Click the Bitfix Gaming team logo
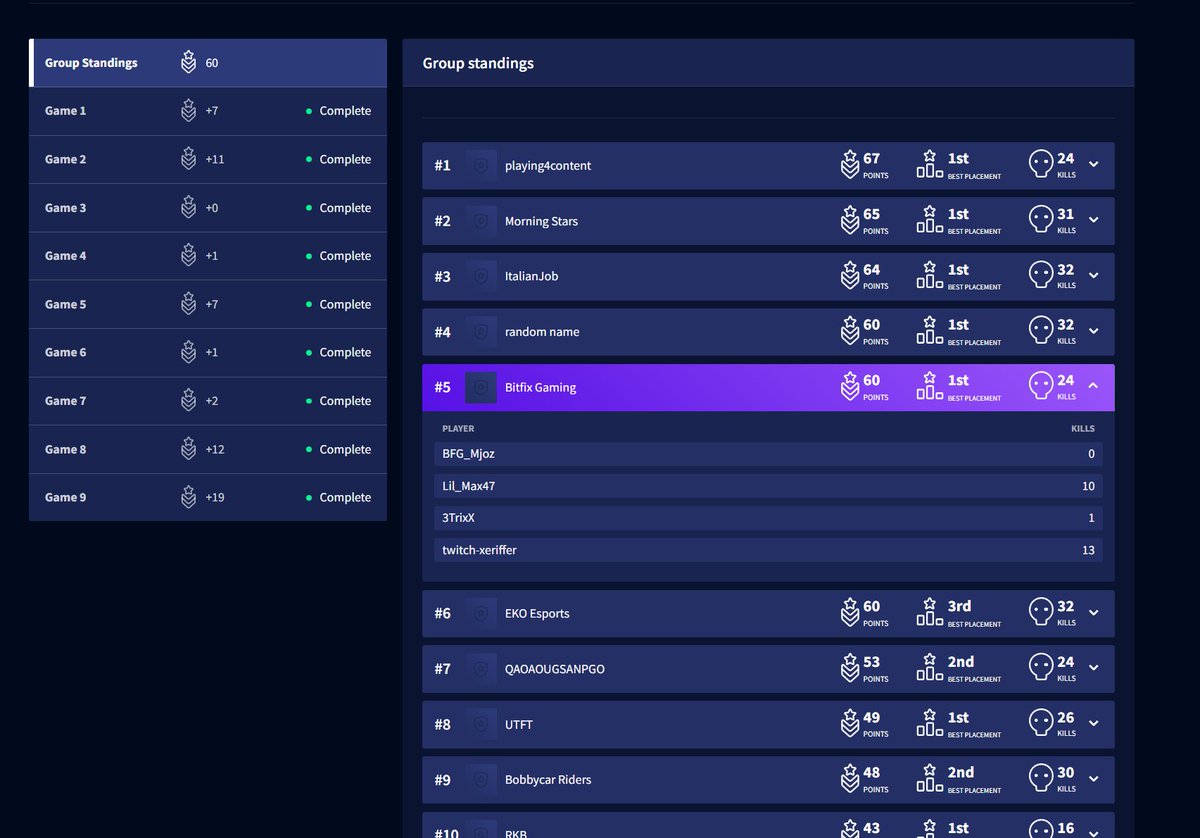Viewport: 1200px width, 838px height. [x=481, y=388]
